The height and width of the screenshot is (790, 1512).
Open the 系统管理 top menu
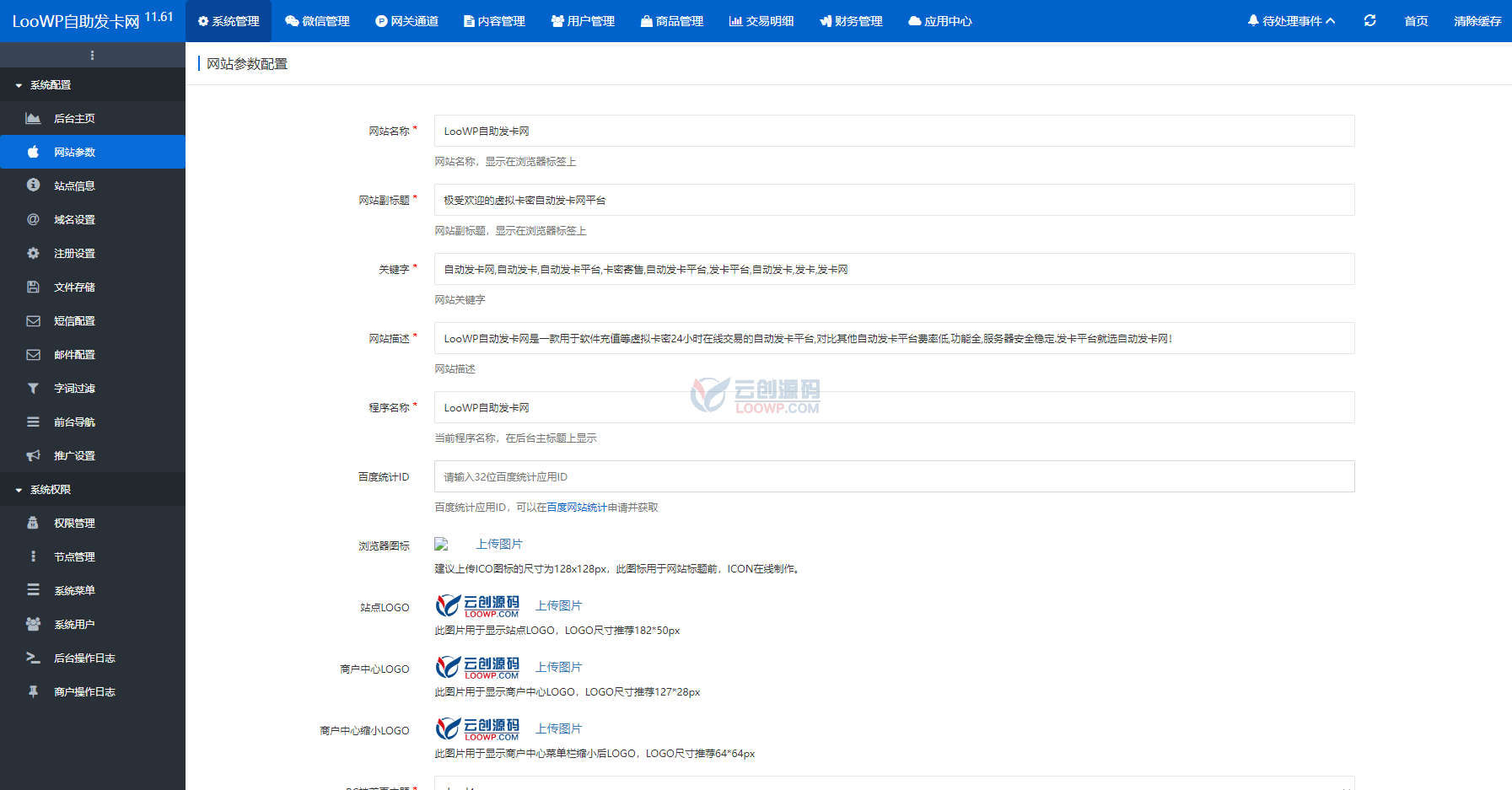229,21
